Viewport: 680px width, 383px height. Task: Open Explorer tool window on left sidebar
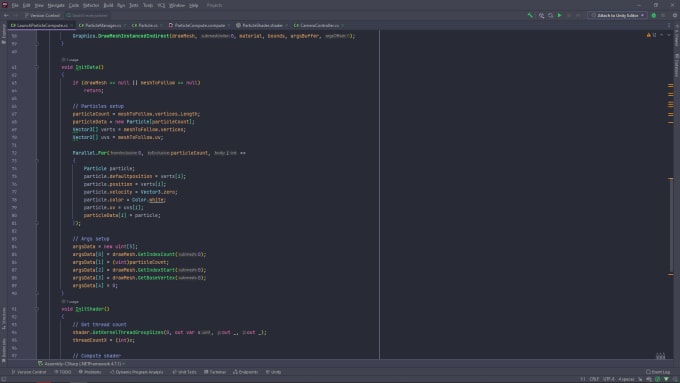(4, 34)
